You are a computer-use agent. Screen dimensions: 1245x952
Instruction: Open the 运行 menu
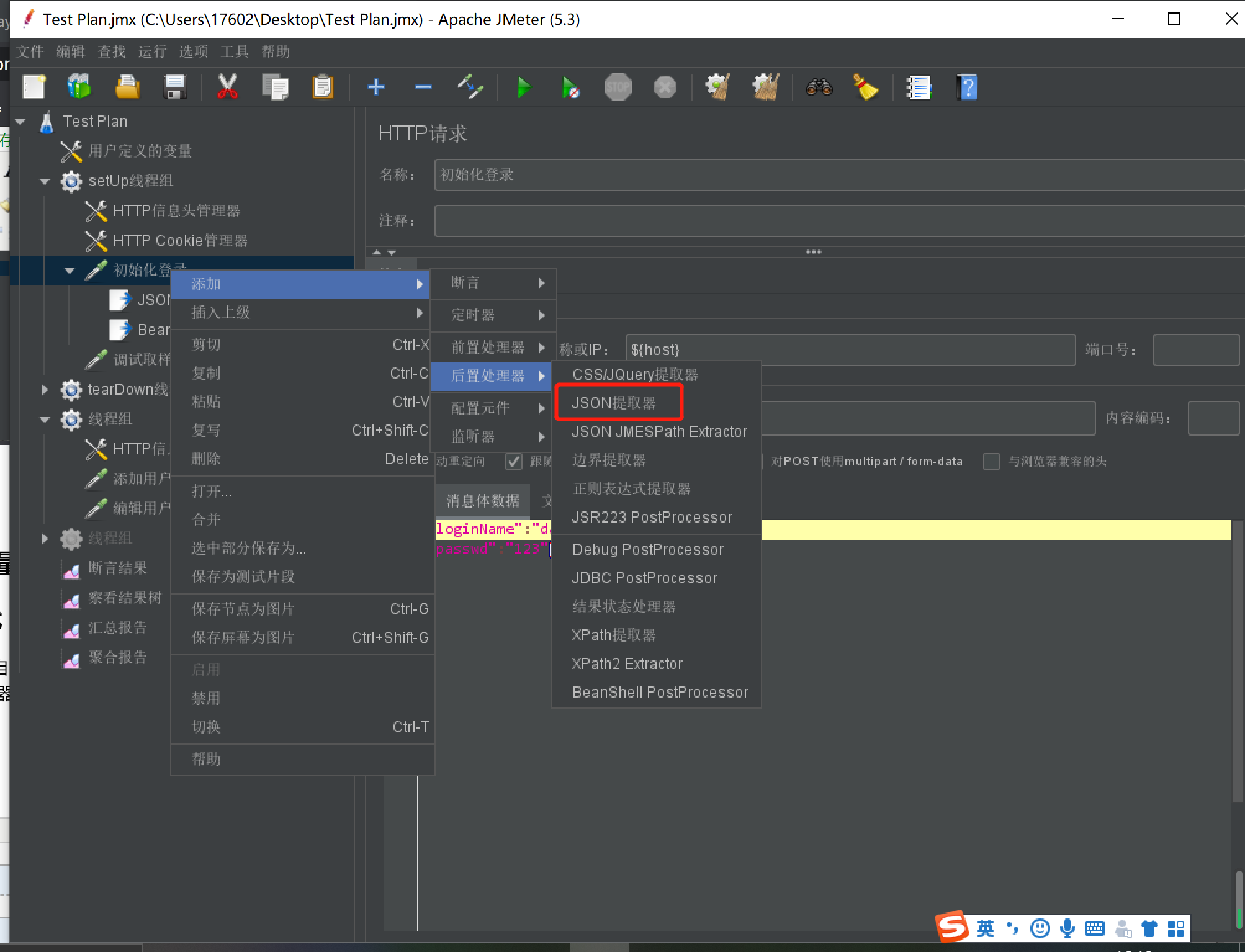coord(153,52)
